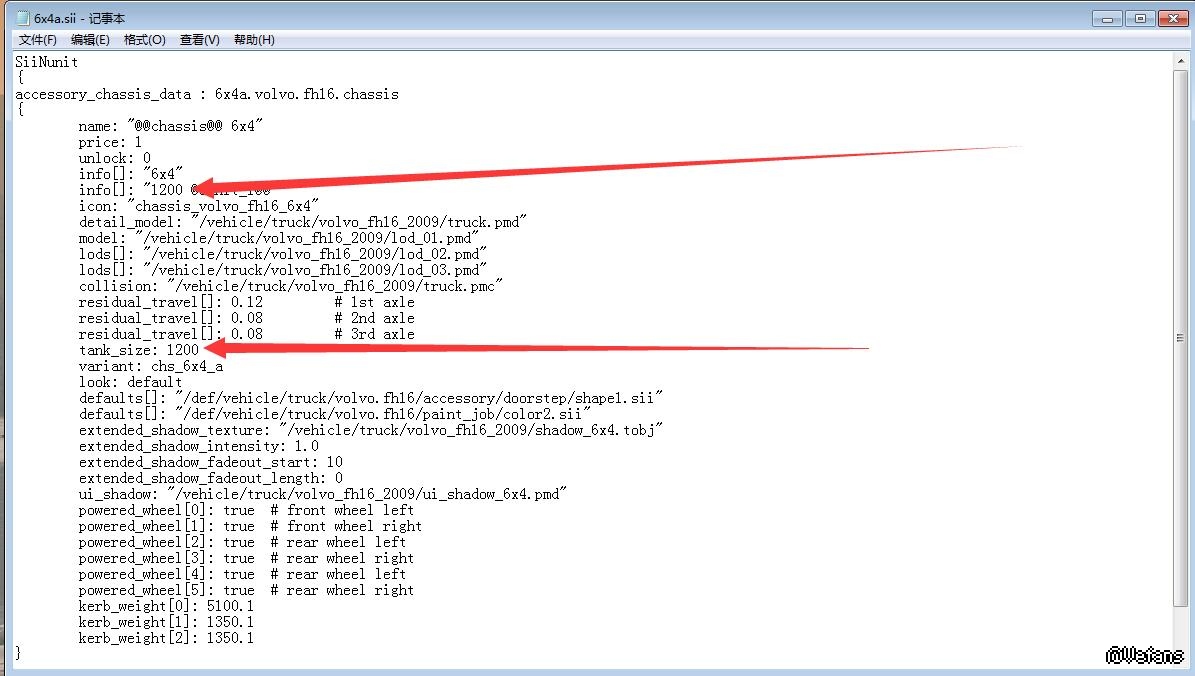Click the model lod_01.pmd line

[278, 238]
